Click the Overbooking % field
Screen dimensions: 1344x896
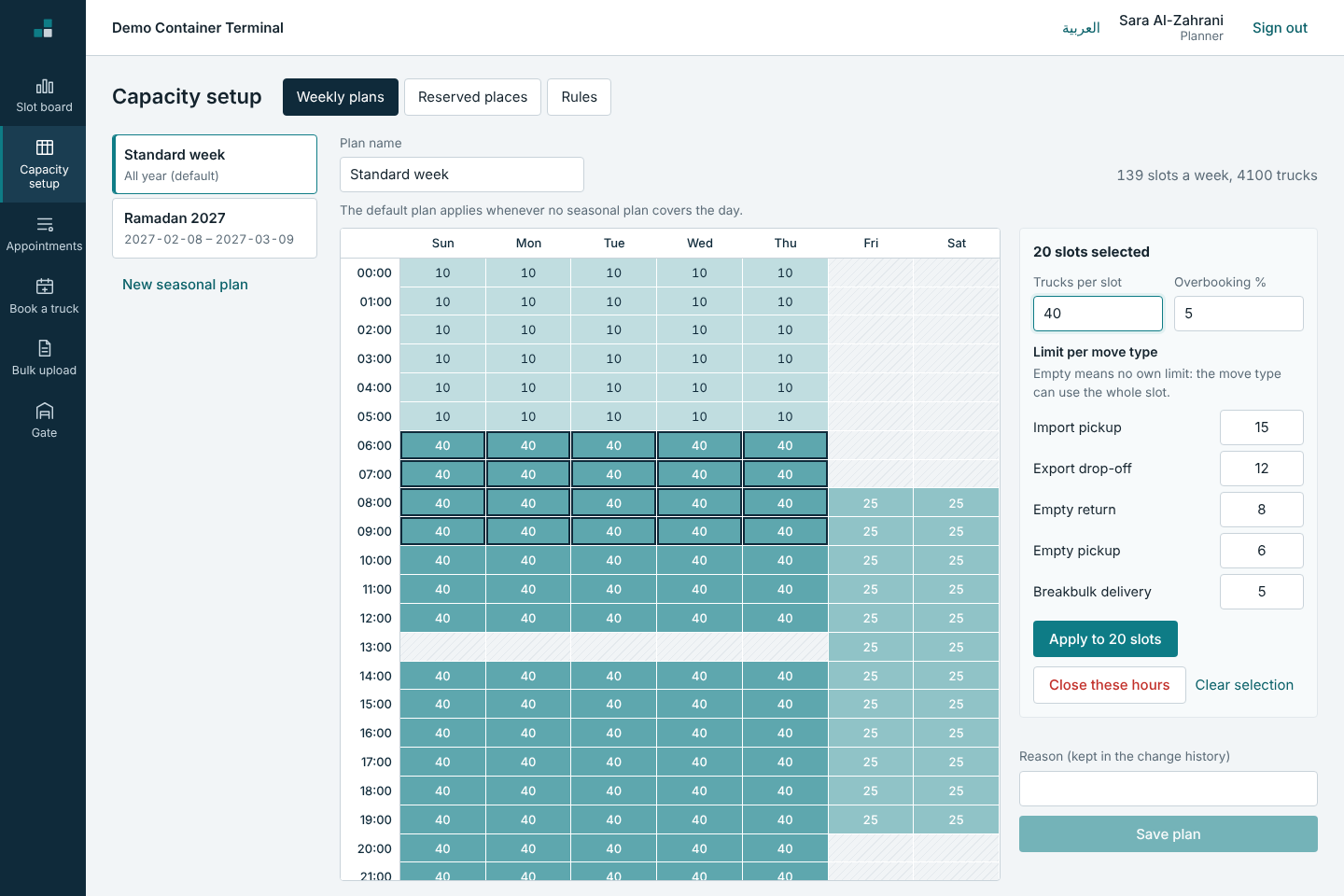point(1239,314)
